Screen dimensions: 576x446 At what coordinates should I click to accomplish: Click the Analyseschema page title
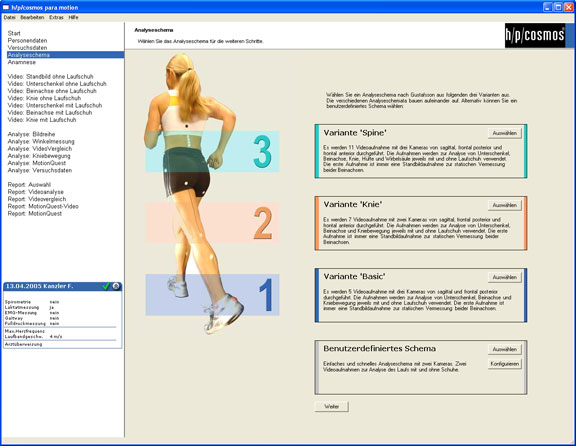(x=154, y=30)
